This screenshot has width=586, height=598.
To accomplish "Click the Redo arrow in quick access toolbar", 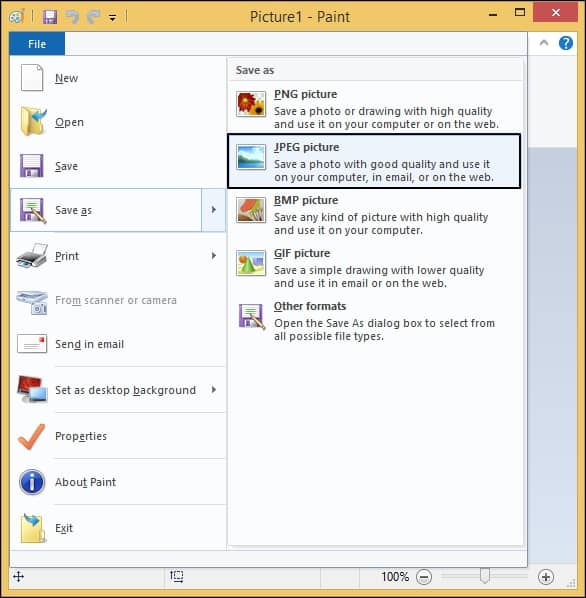I will 93,17.
